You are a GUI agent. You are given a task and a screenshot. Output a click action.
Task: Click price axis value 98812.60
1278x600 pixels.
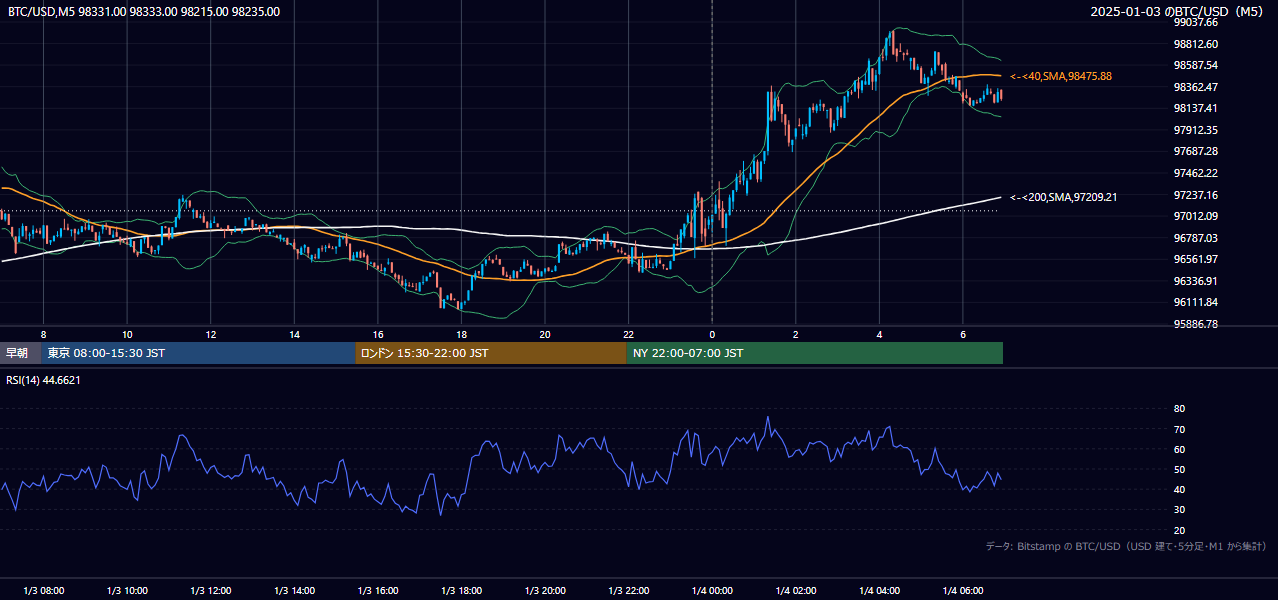click(x=1196, y=44)
